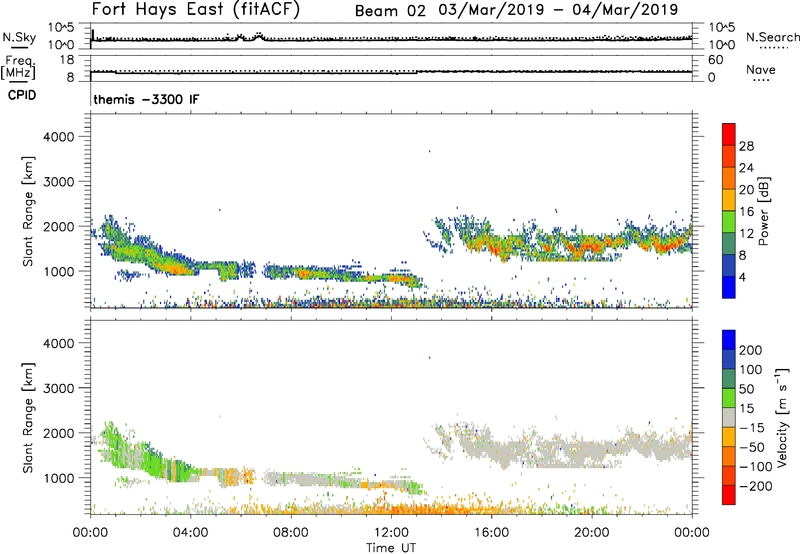Click the '200' tick on velocity colorbar
Viewport: 800px width, 554px height.
click(x=751, y=350)
